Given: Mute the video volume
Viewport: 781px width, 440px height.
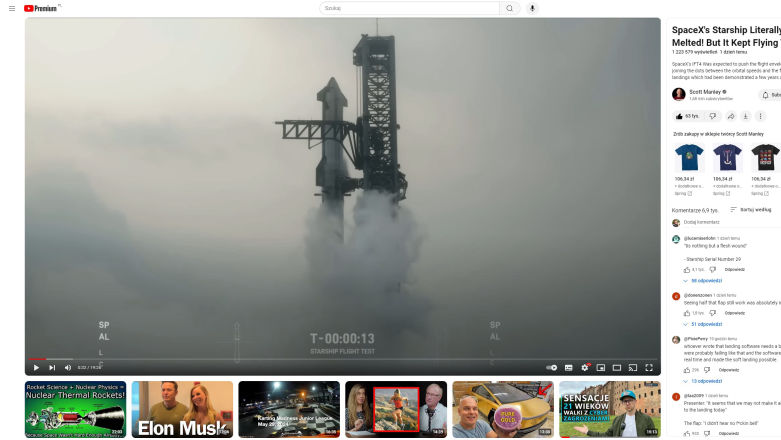Looking at the screenshot, I should pos(68,368).
